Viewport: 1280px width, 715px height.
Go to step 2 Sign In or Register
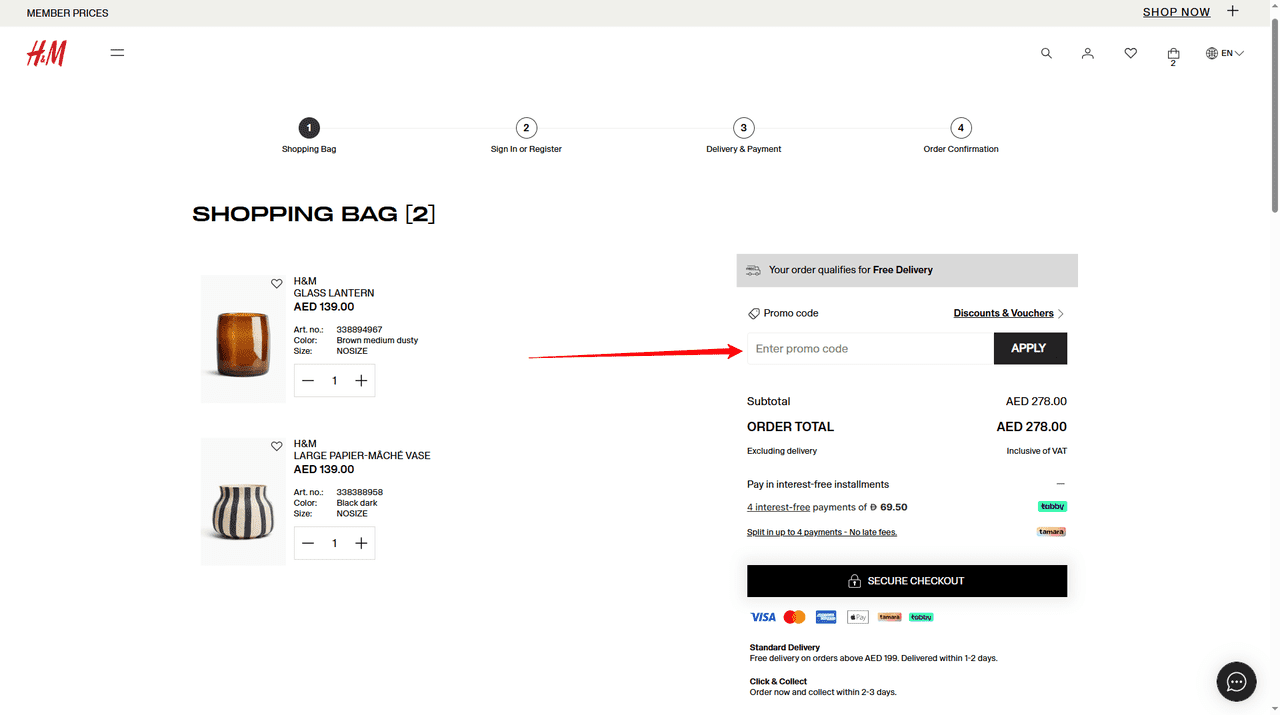pyautogui.click(x=526, y=136)
